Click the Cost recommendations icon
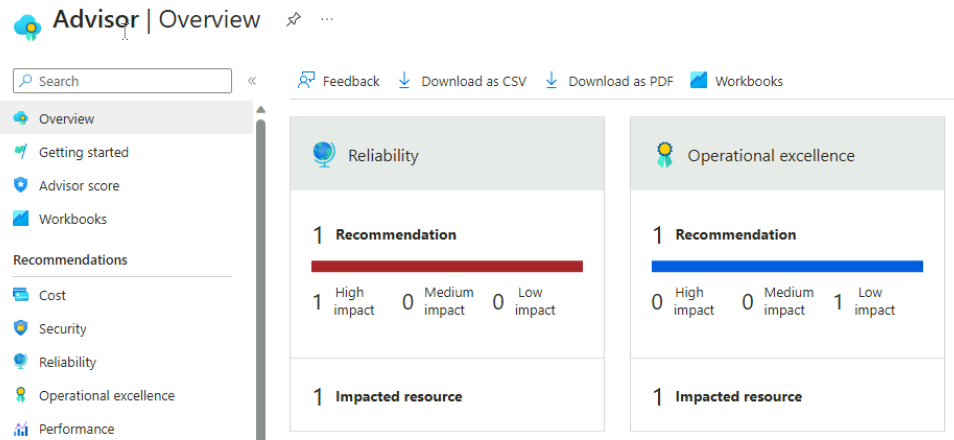This screenshot has width=954, height=440. coord(20,296)
